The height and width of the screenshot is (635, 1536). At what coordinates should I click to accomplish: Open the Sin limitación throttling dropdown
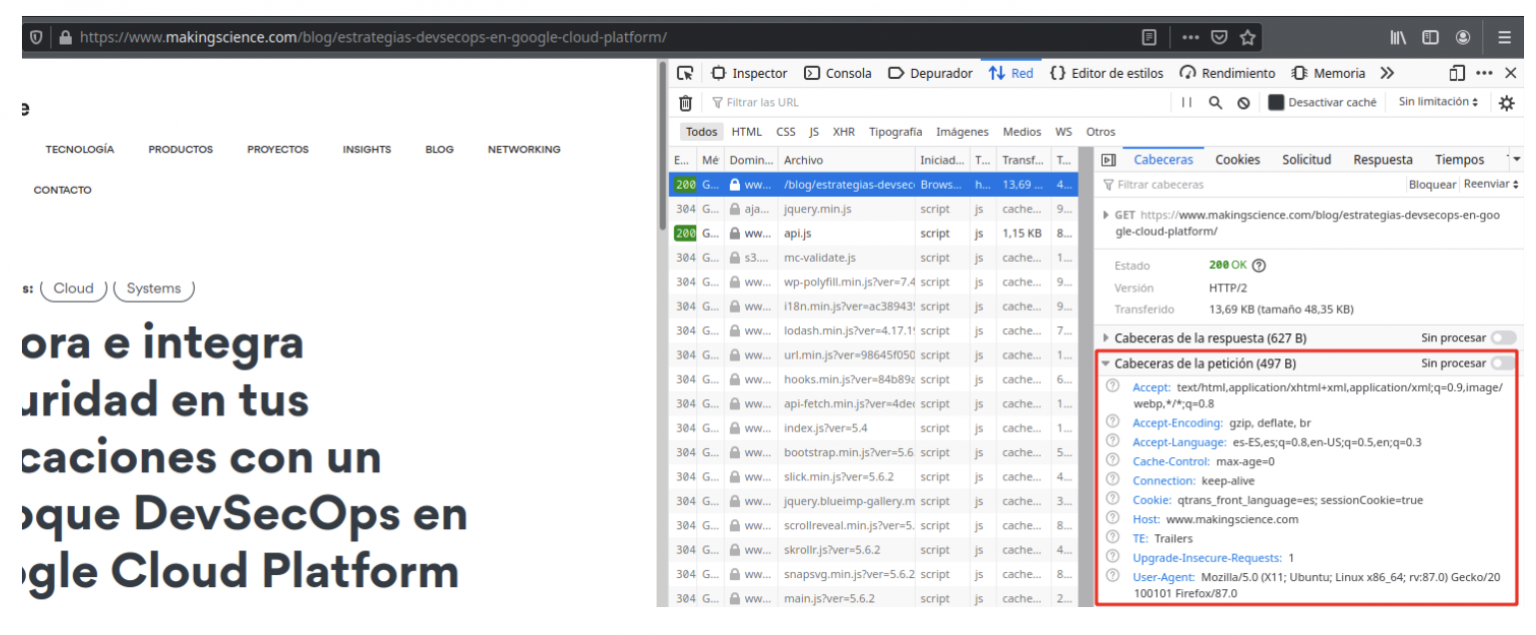coord(1438,102)
